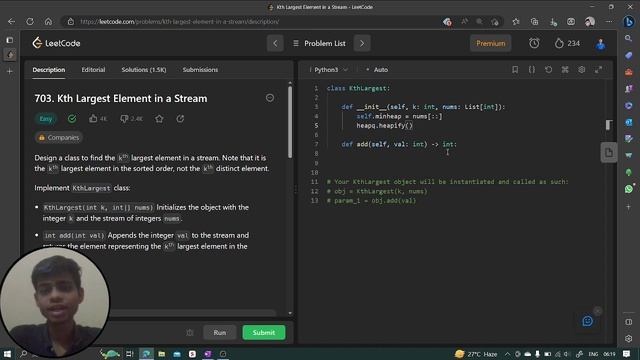Click the streak flame icon showing 234
Image resolution: width=640 pixels, height=360 pixels.
point(567,43)
